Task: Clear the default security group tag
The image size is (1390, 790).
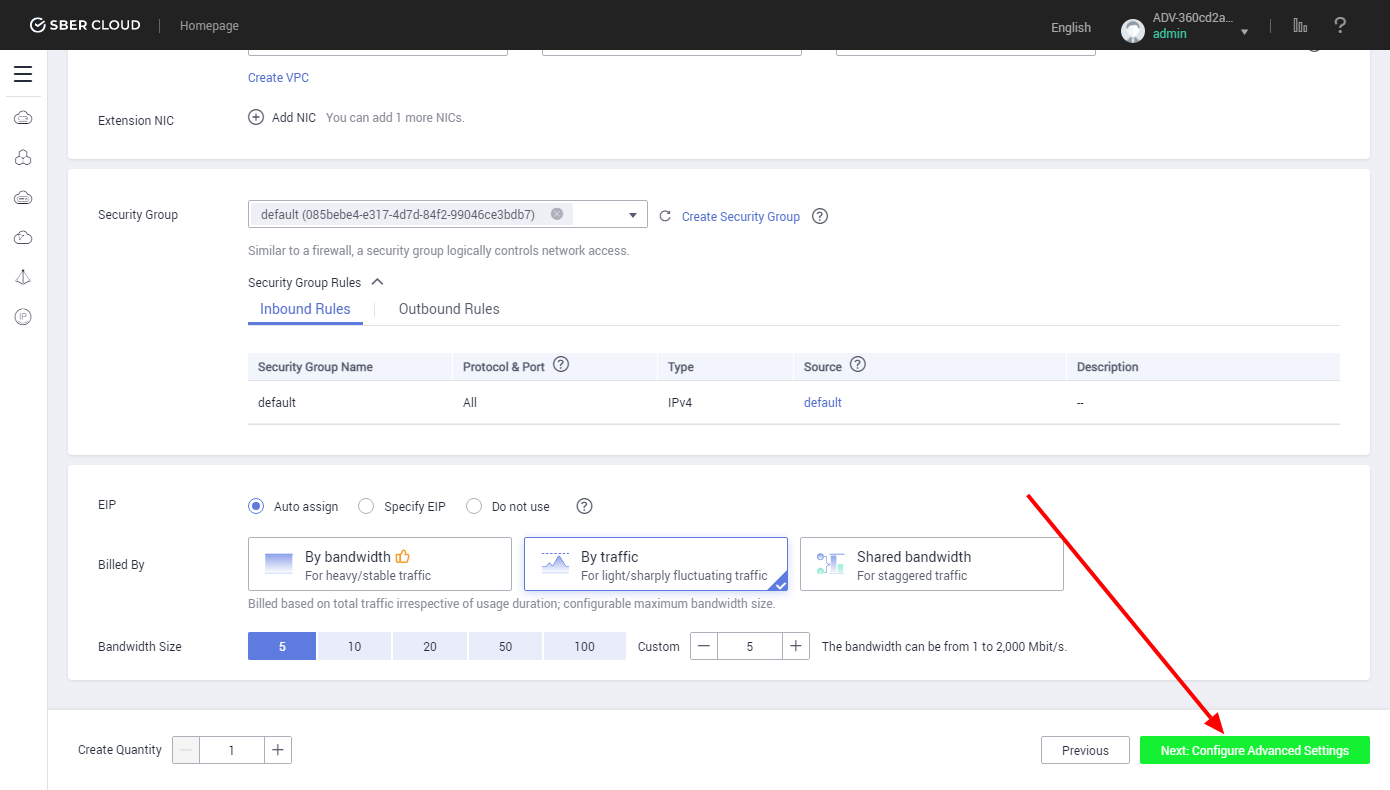Action: pos(557,214)
